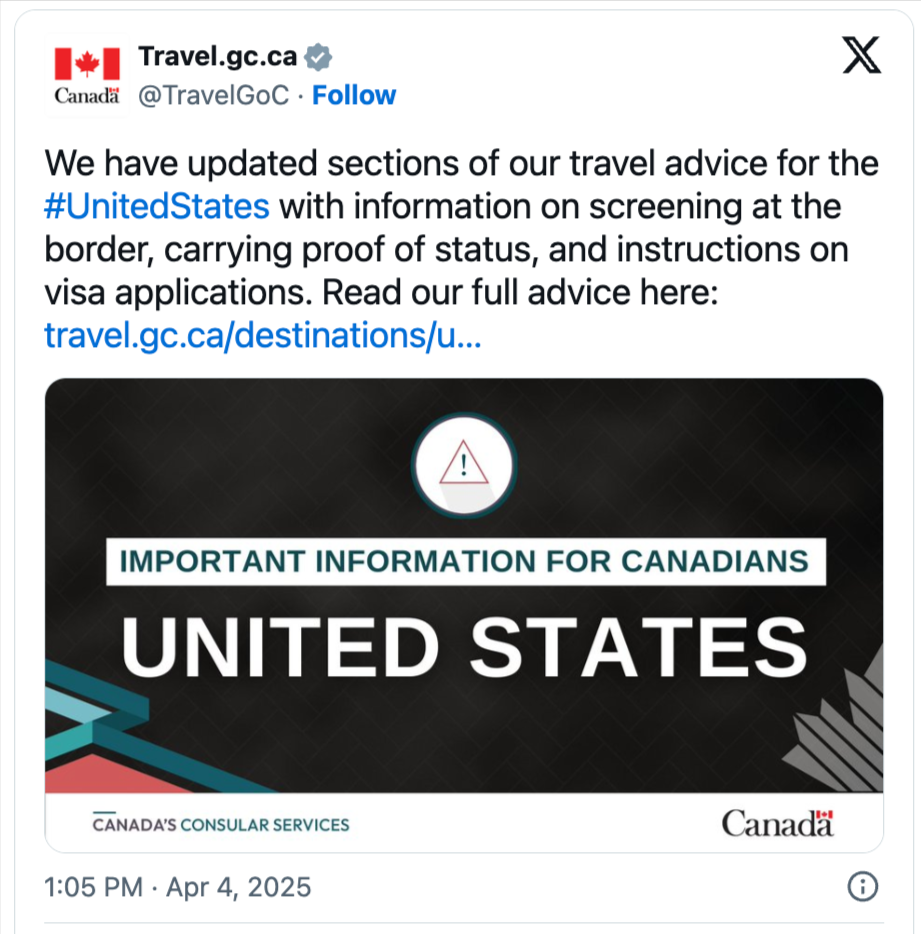Open the #UnitedStates hashtag
Image resolution: width=921 pixels, height=934 pixels.
(x=157, y=207)
